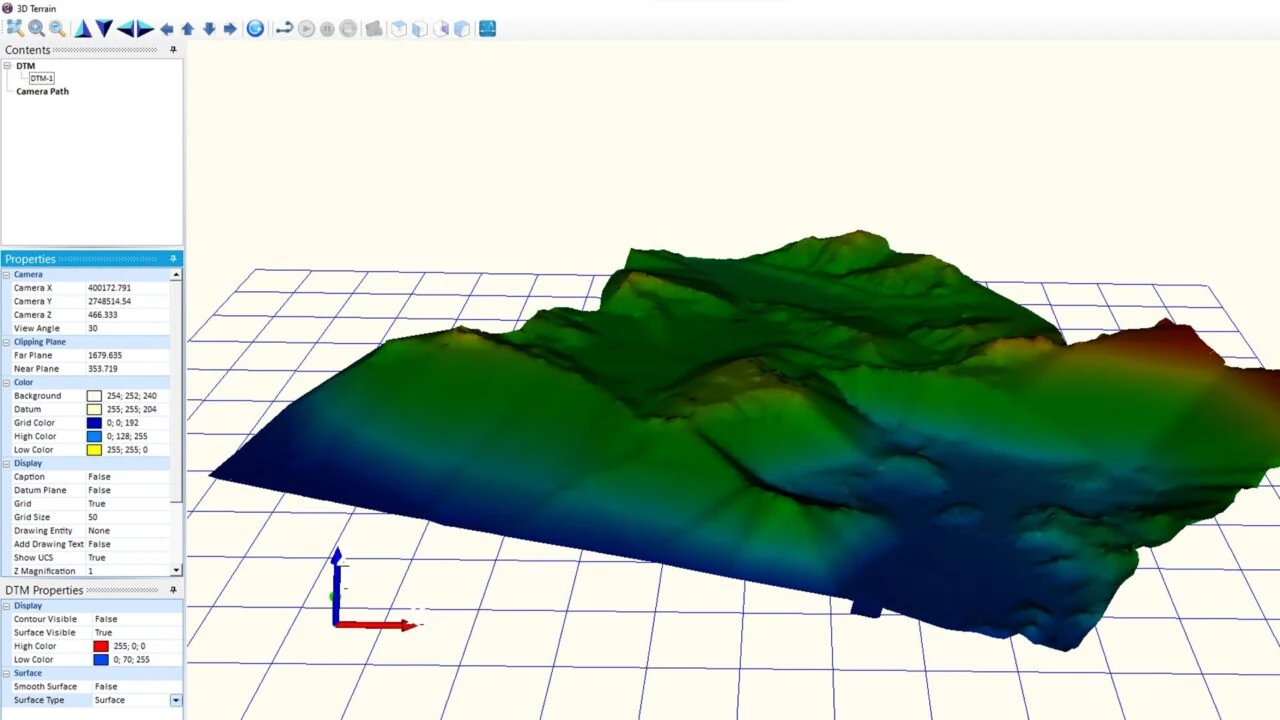Pan the view with the down arrow icon
The height and width of the screenshot is (720, 1280).
click(209, 29)
